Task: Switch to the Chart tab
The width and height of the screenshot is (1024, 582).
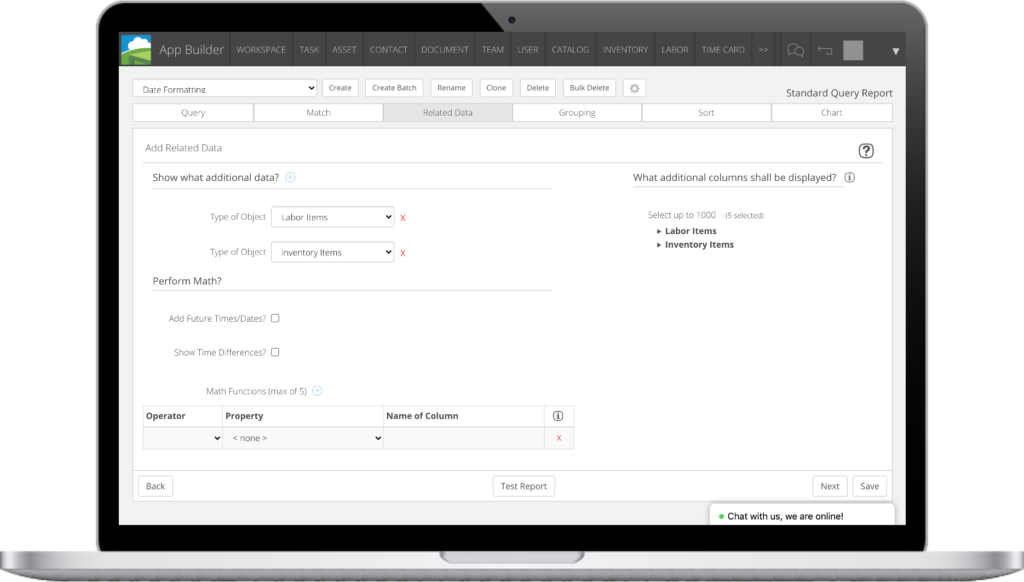Action: (832, 112)
